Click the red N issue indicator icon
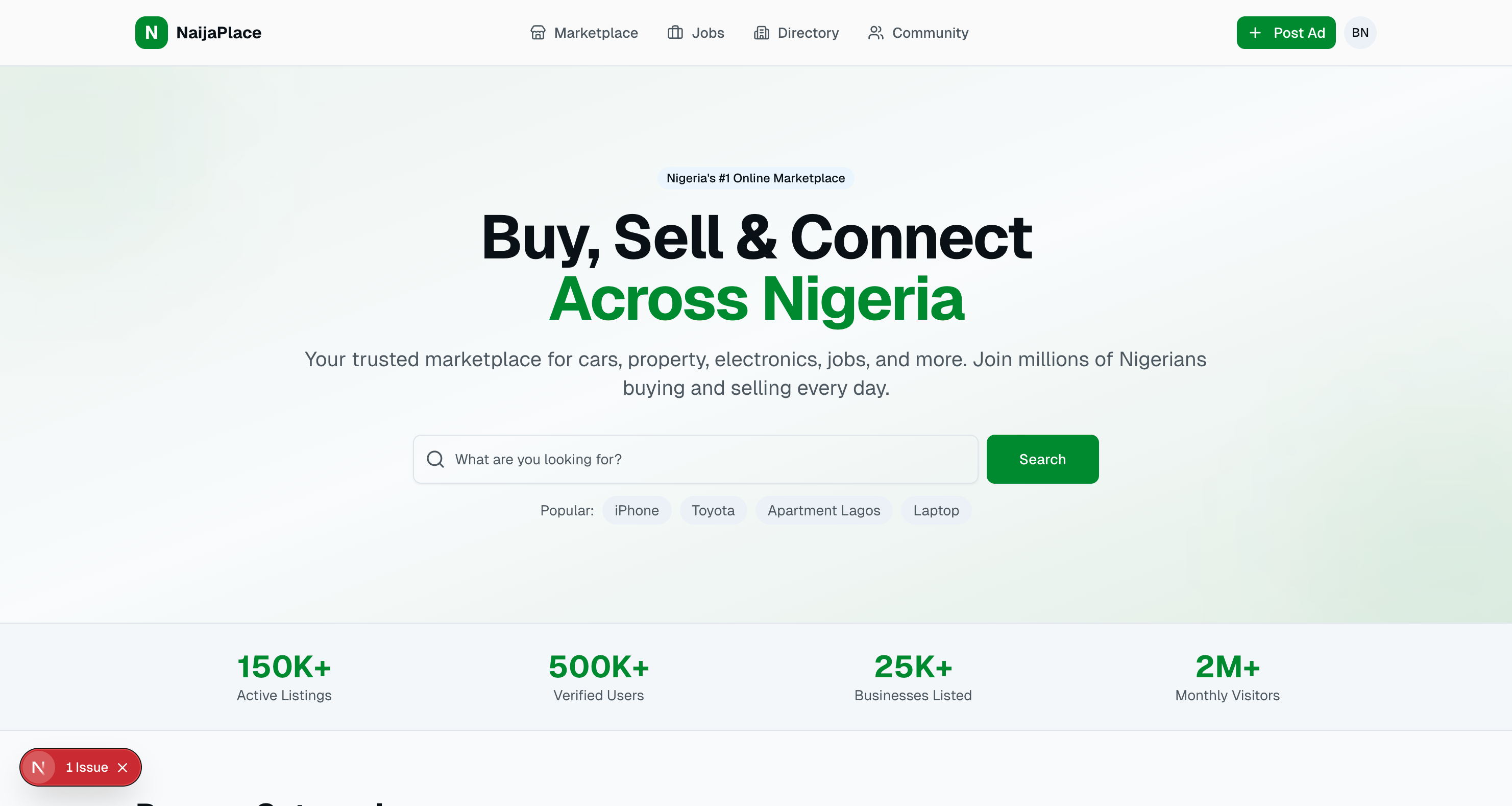Viewport: 1512px width, 806px height. pos(39,767)
